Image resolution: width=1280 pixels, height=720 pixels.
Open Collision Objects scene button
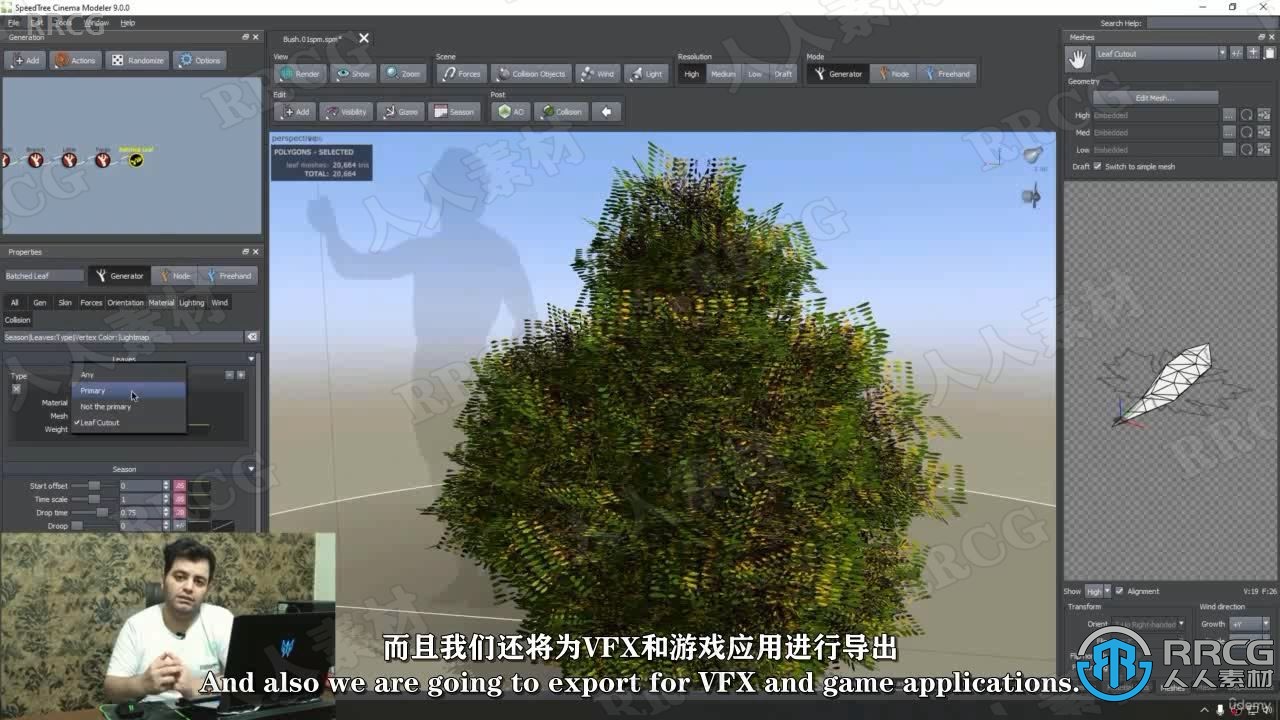(x=531, y=74)
